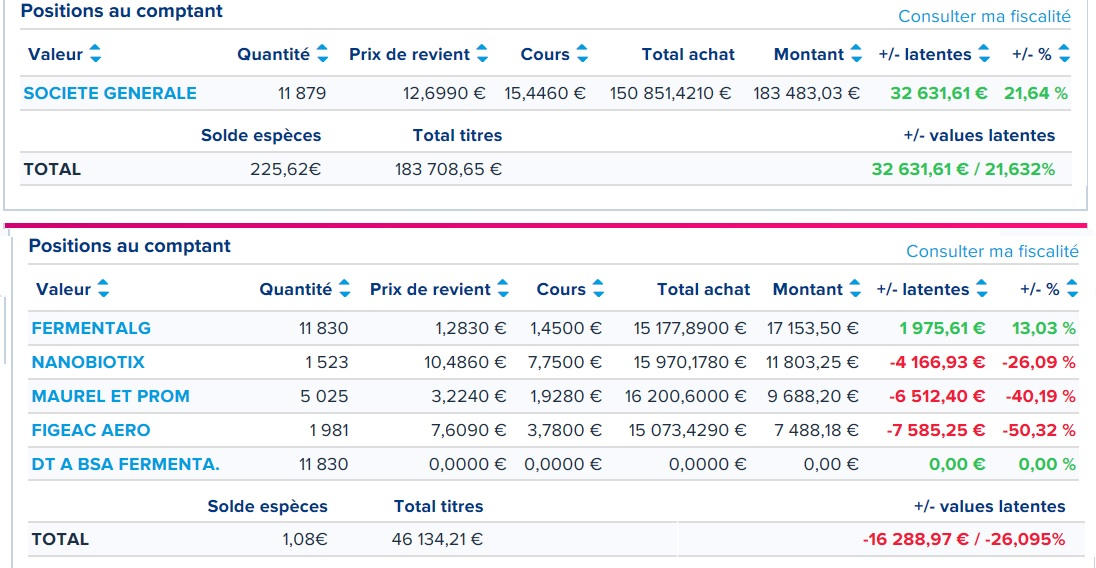Select Société Générale price 15,4460 €
Image resolution: width=1096 pixels, height=568 pixels.
(545, 93)
